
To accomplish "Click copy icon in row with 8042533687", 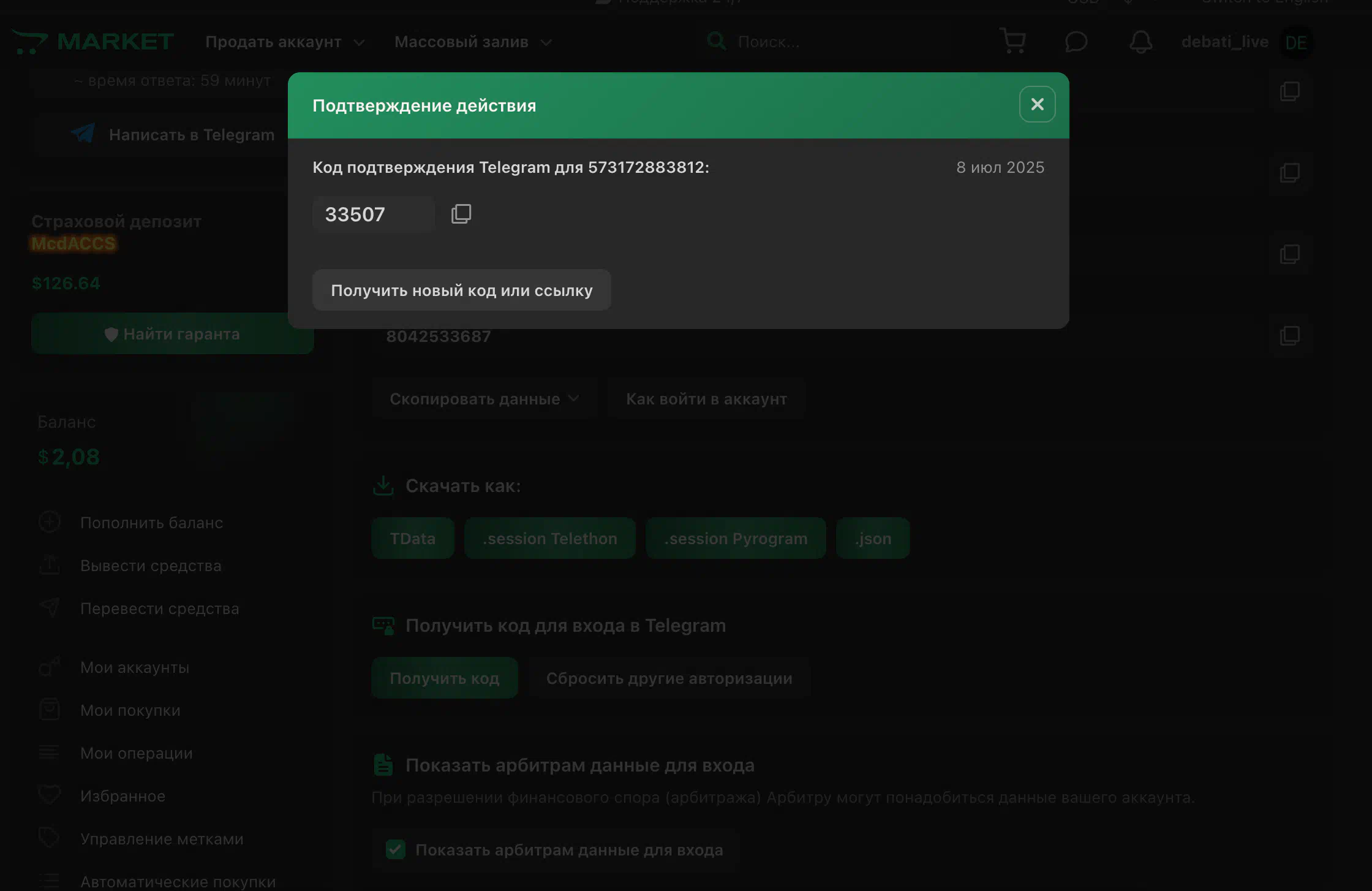I will (1290, 335).
